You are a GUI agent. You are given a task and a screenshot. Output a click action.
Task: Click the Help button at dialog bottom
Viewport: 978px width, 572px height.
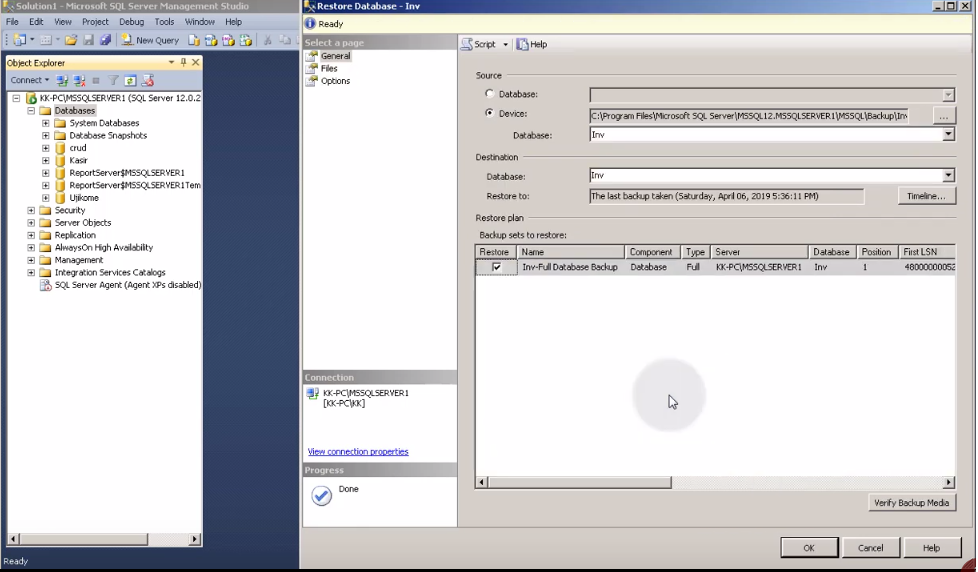click(x=931, y=548)
